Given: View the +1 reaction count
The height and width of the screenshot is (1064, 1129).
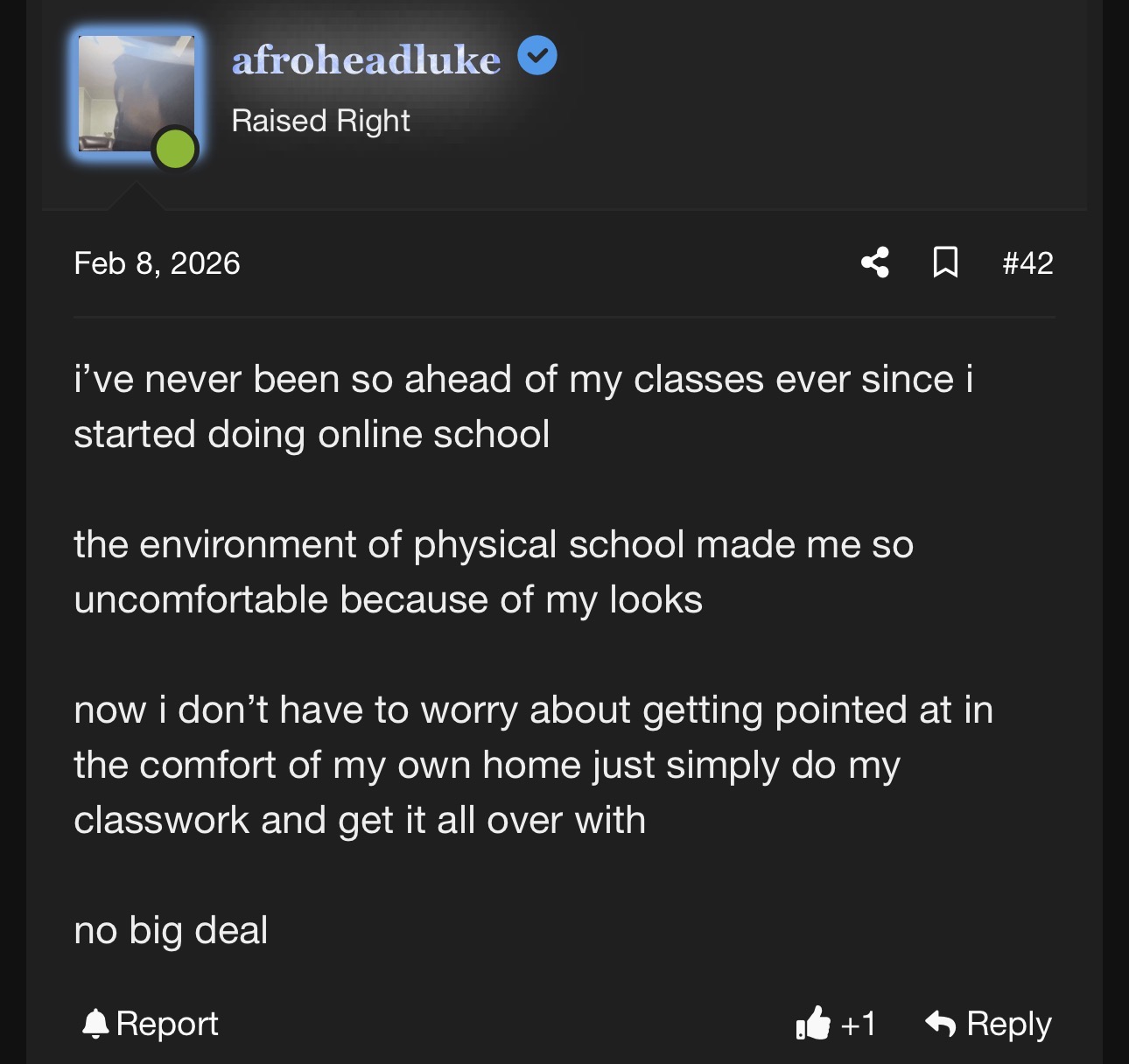Looking at the screenshot, I should (858, 1024).
